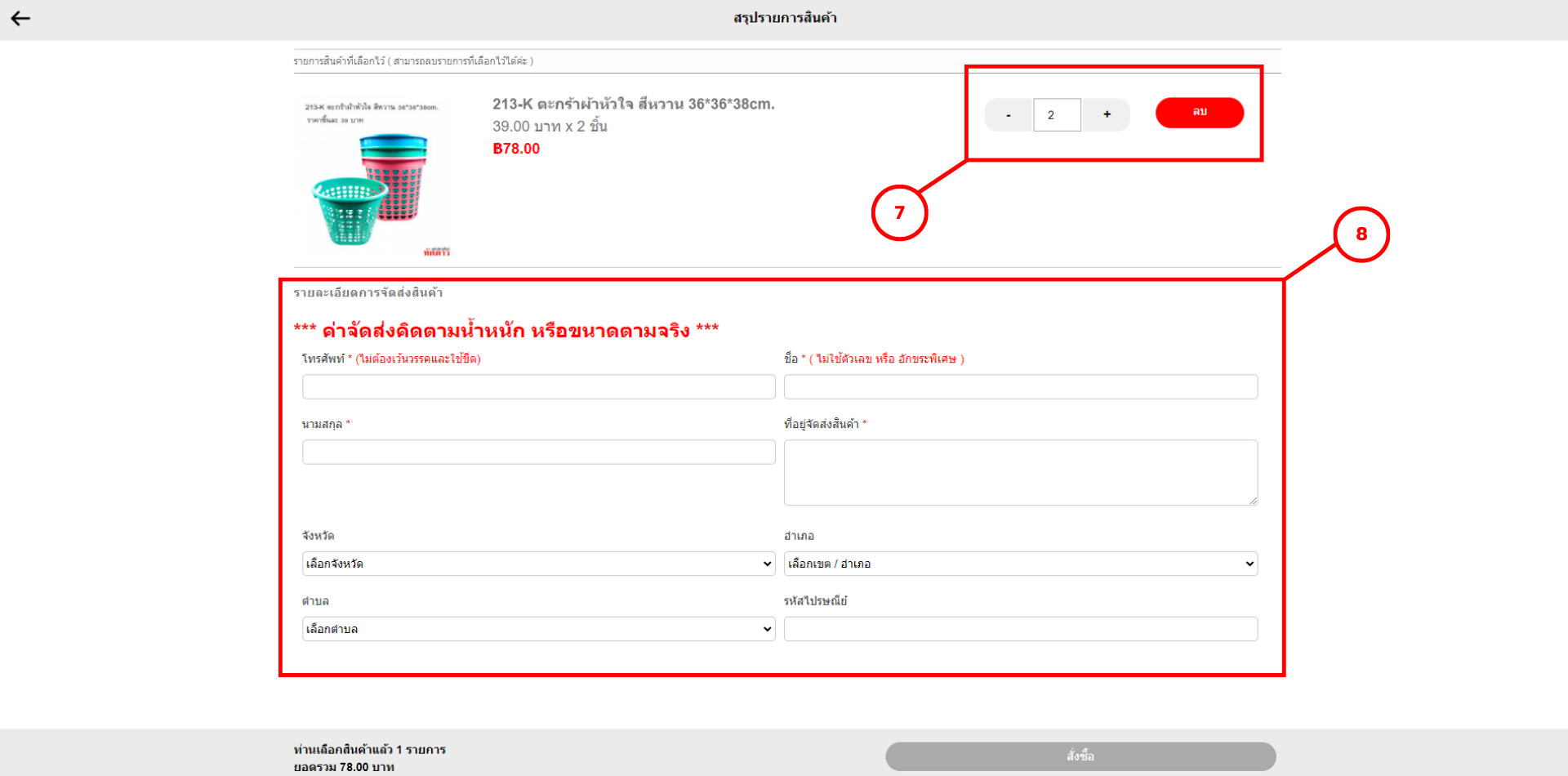Viewport: 1568px width, 776px height.
Task: Click the quantity number field
Action: pyautogui.click(x=1057, y=115)
